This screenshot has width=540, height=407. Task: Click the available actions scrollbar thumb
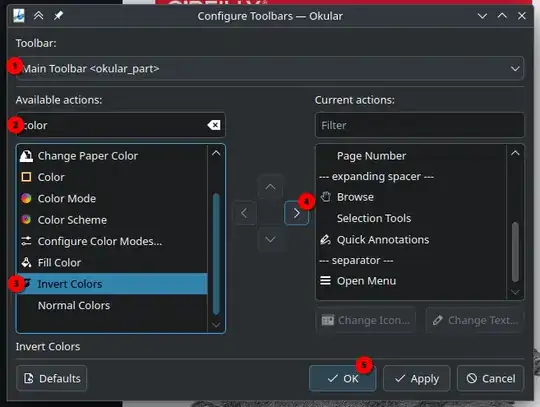coord(216,254)
